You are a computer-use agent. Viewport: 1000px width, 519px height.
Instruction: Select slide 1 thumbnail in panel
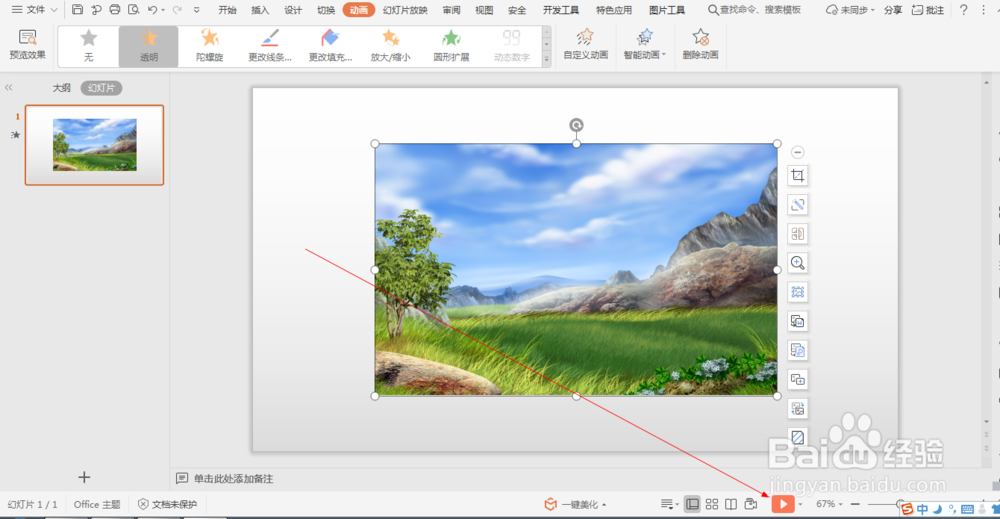94,145
